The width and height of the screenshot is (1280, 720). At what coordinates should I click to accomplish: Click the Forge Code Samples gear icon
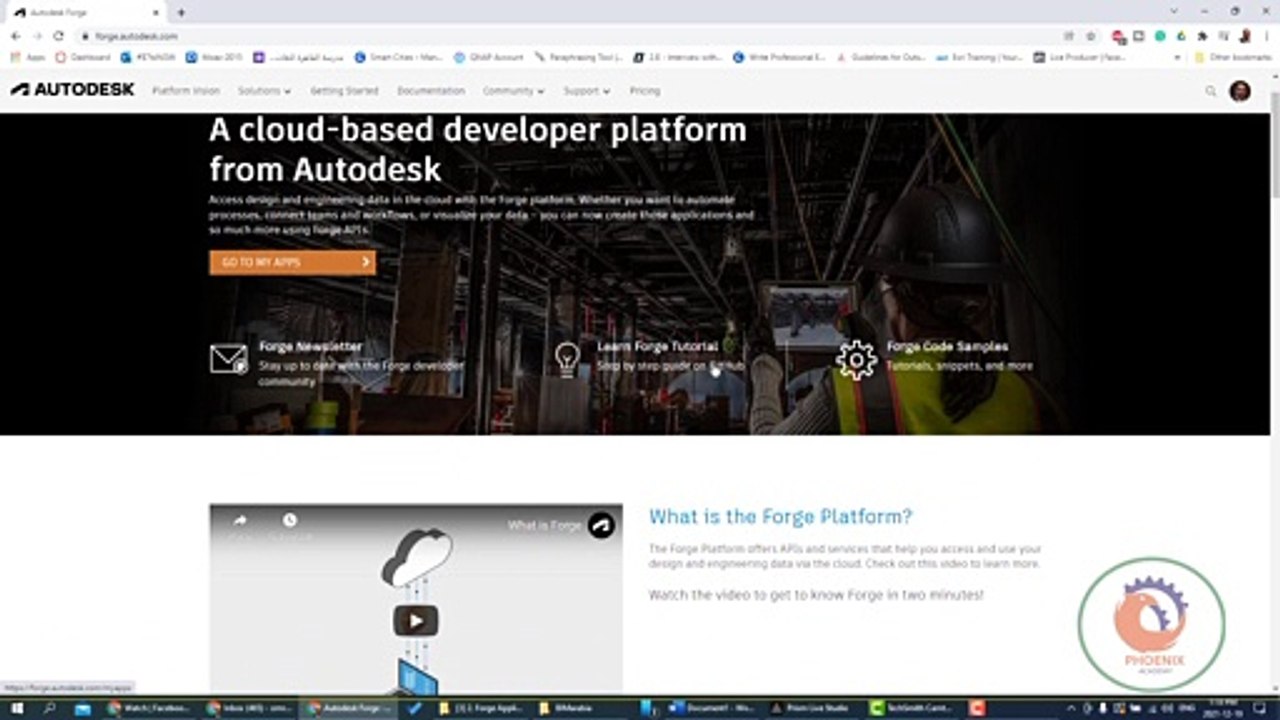[856, 360]
